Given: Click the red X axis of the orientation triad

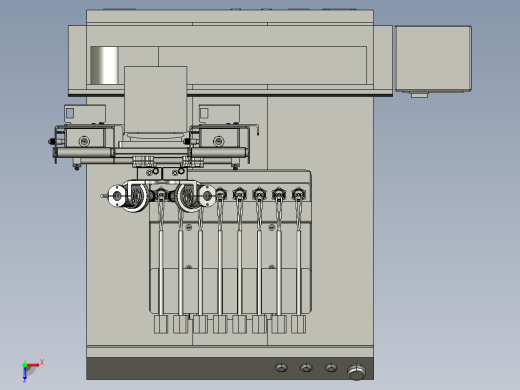Looking at the screenshot, I should tap(33, 365).
